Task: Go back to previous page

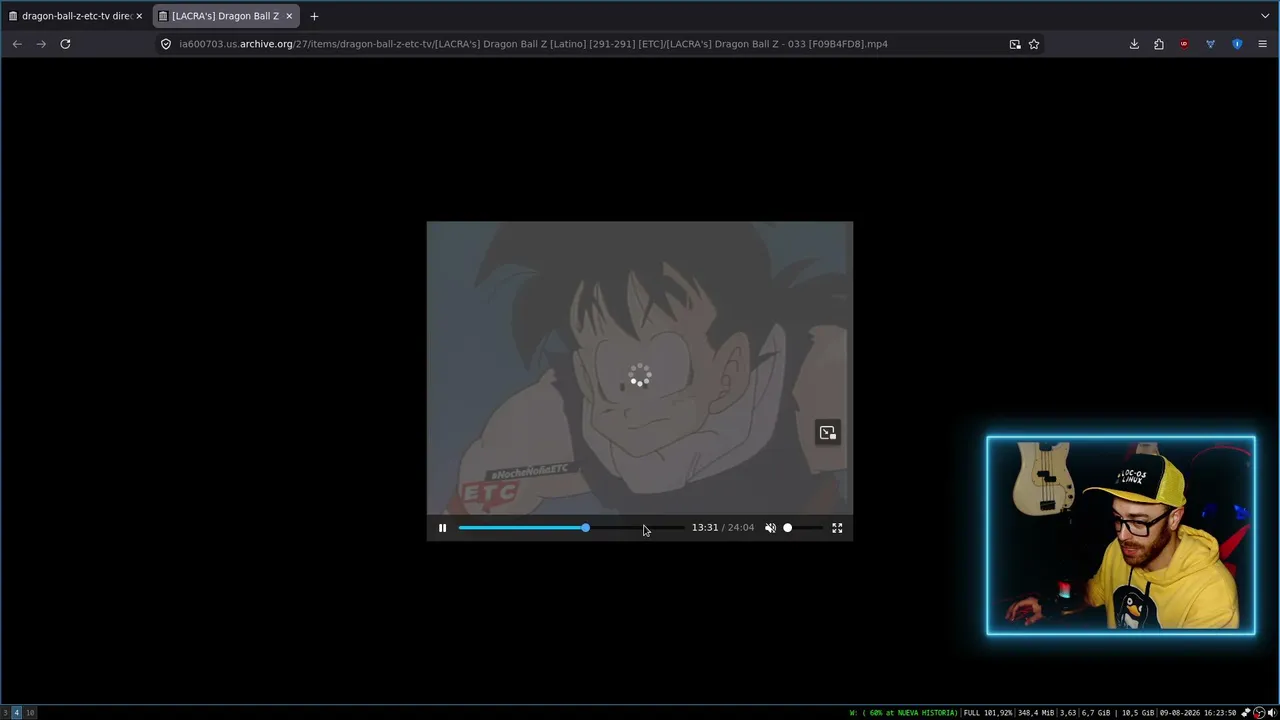Action: pos(17,44)
